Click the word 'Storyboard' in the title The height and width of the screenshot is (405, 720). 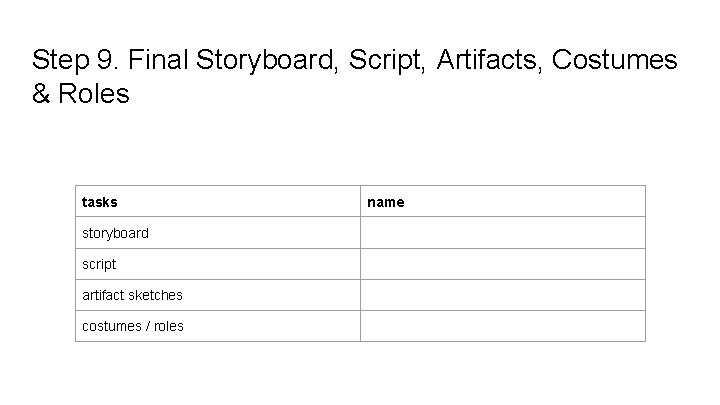(267, 60)
